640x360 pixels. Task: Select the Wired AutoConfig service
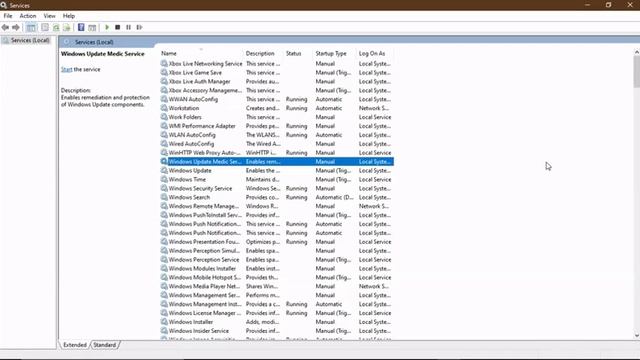point(277,144)
